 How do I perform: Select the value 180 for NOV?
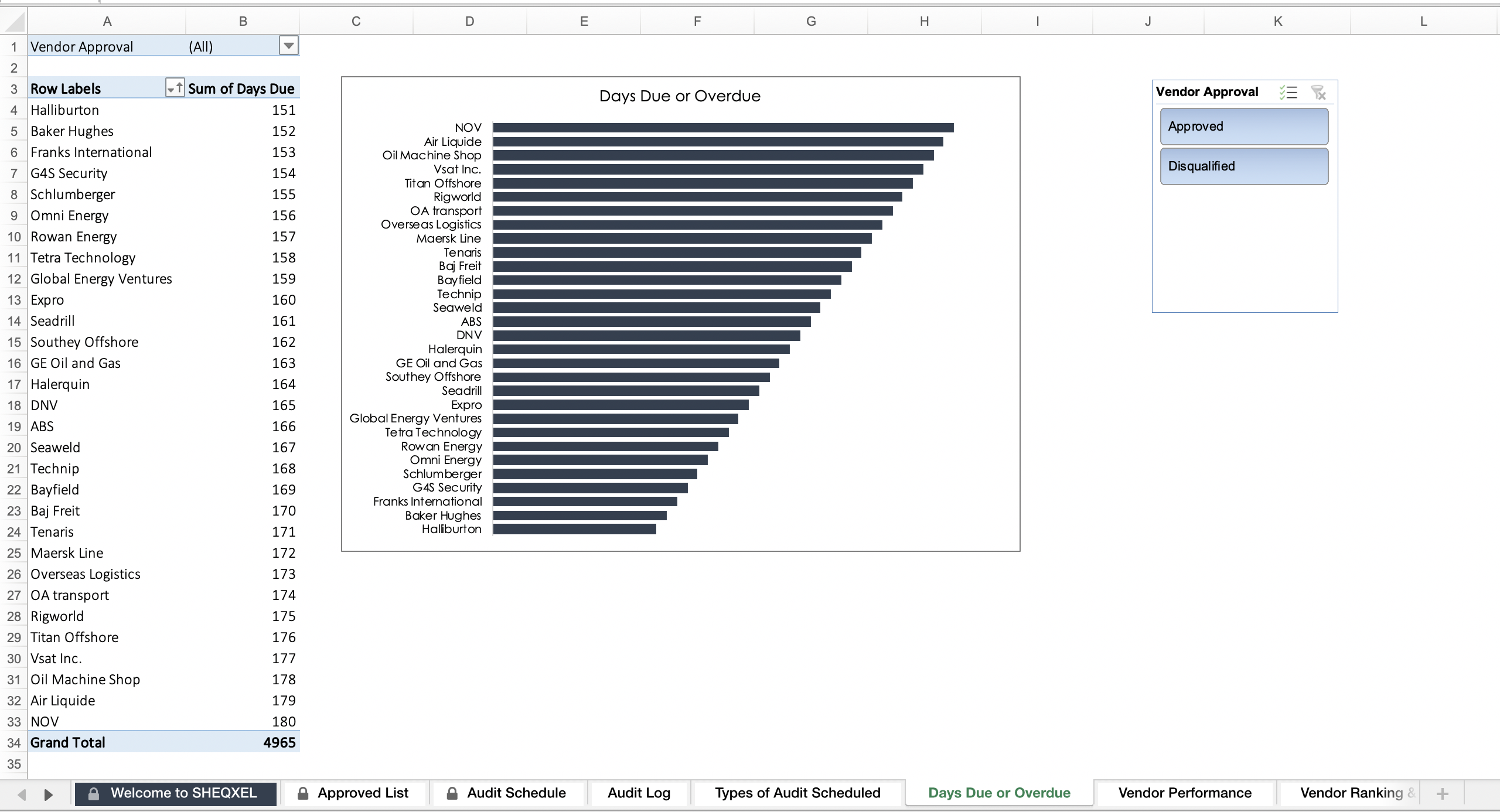(x=243, y=722)
